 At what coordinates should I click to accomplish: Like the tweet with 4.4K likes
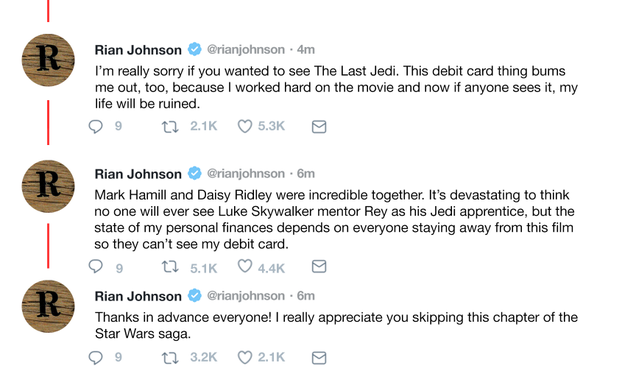pos(245,266)
